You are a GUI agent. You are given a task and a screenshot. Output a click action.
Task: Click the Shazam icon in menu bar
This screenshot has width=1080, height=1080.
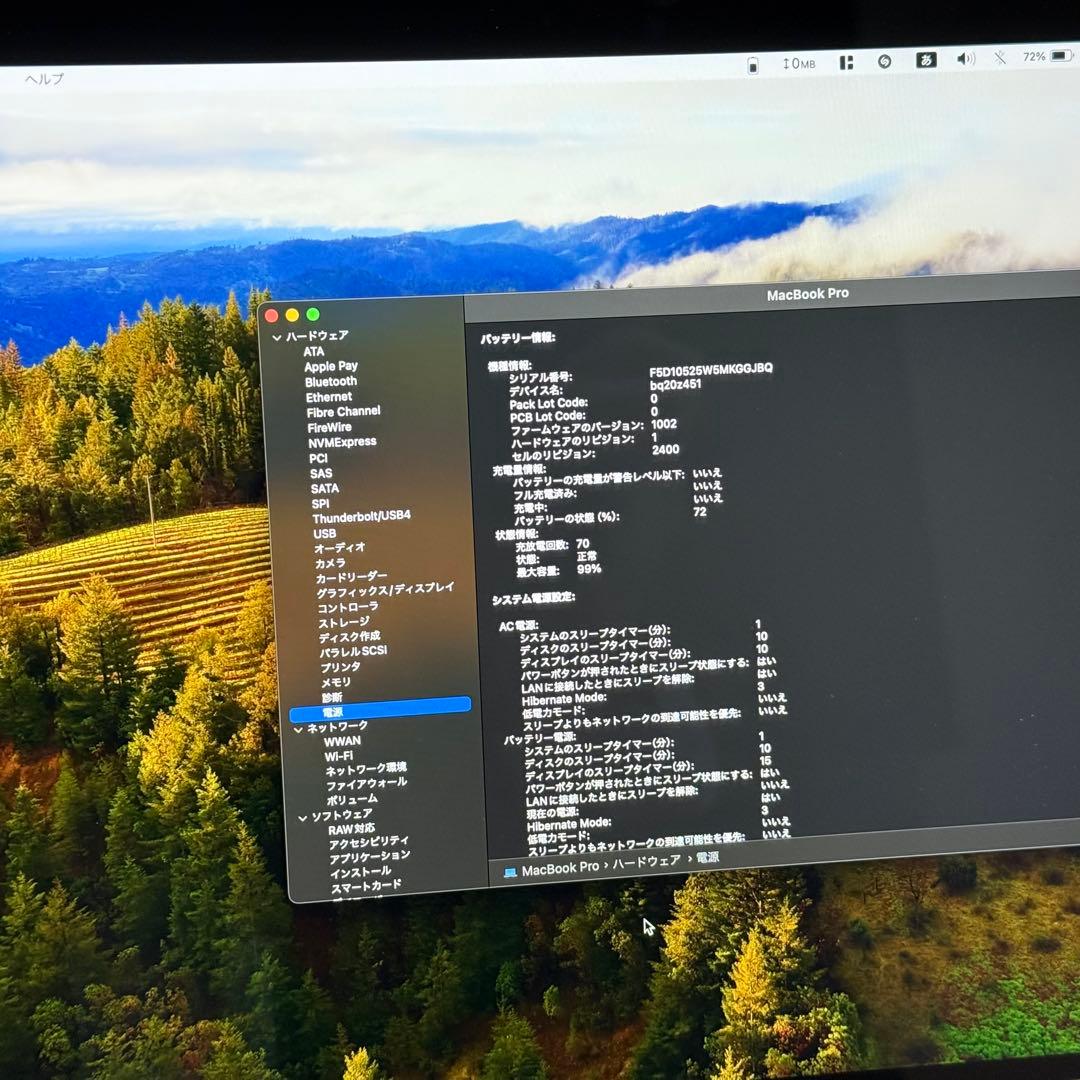point(884,62)
